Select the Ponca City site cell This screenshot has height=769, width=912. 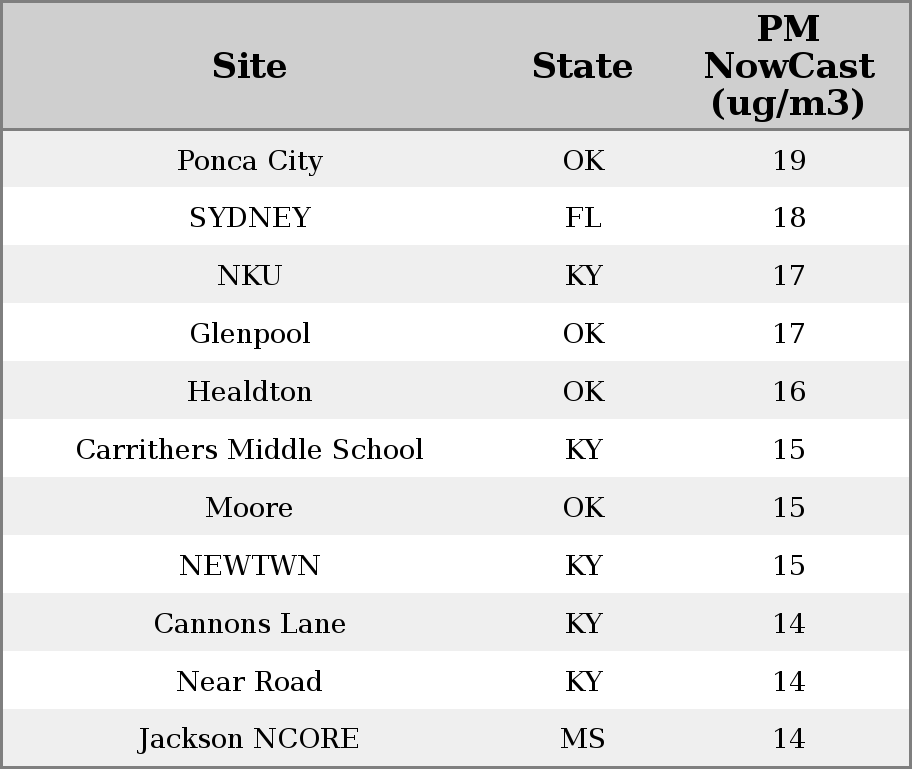click(249, 160)
